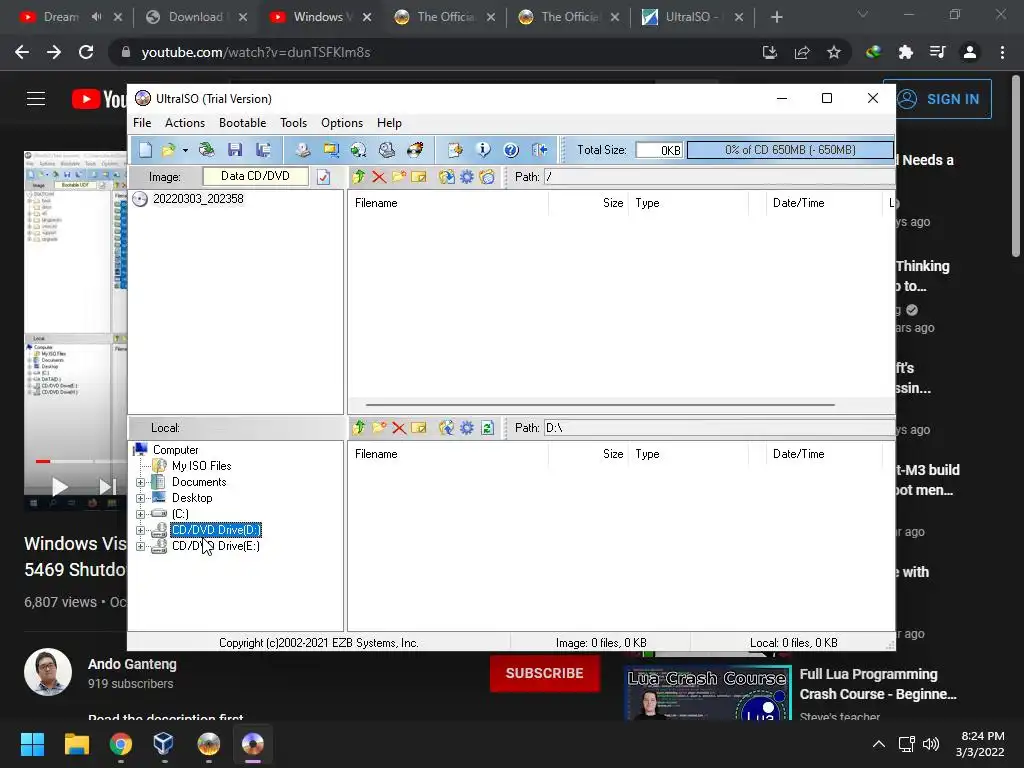The width and height of the screenshot is (1024, 768).
Task: Select the My ISO Files tree item
Action: [x=201, y=466]
